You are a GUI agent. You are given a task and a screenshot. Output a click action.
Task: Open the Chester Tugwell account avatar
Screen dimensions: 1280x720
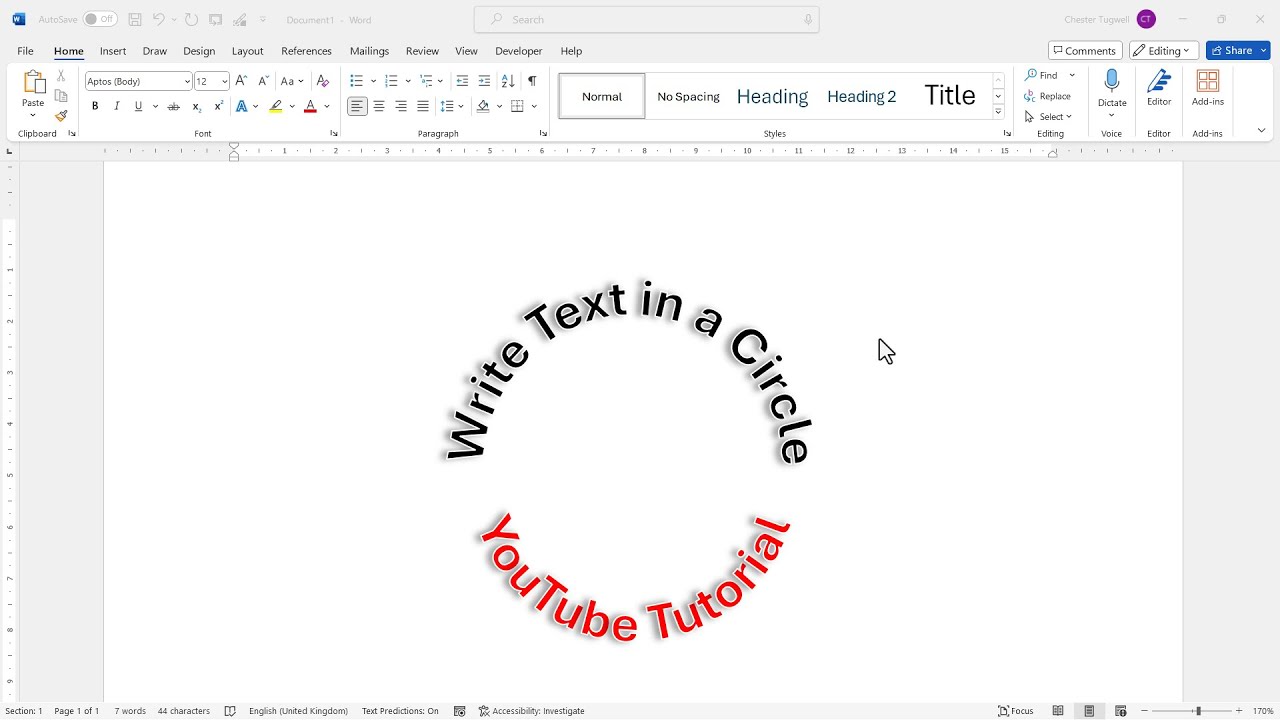coord(1146,19)
